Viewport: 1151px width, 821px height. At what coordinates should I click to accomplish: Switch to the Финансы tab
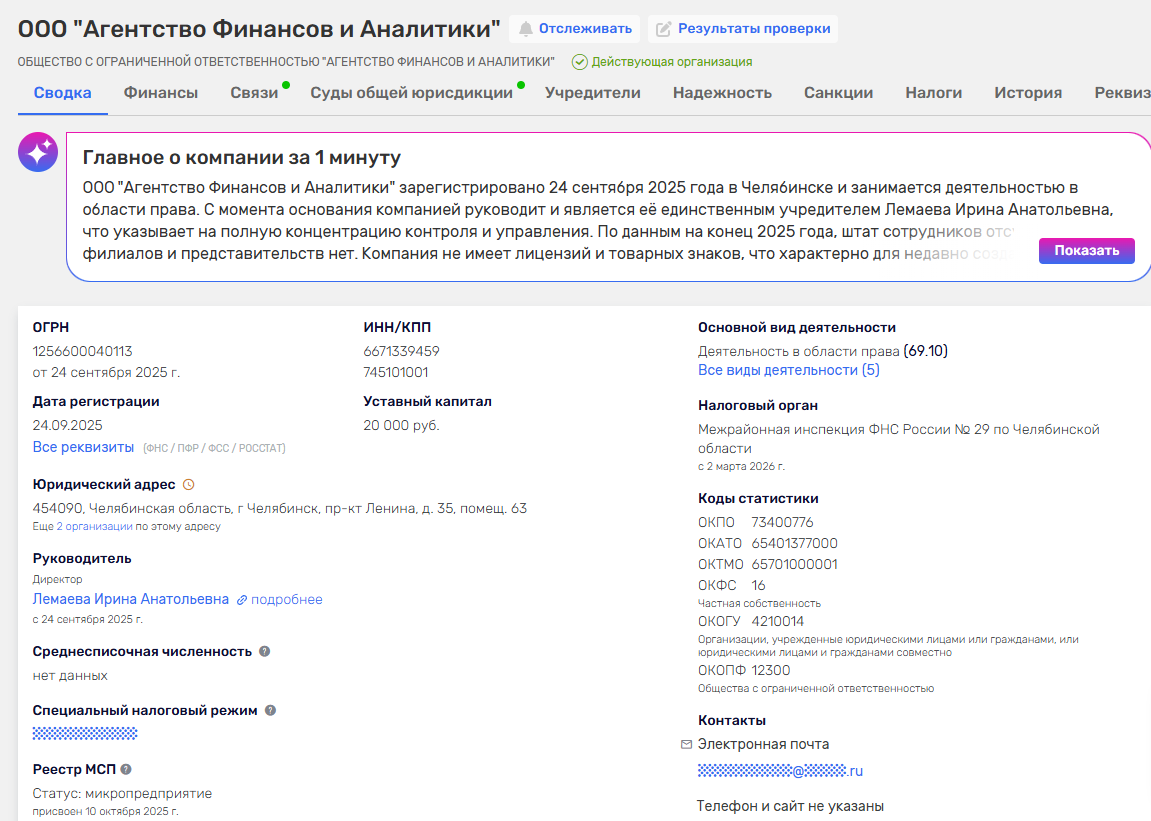point(161,93)
